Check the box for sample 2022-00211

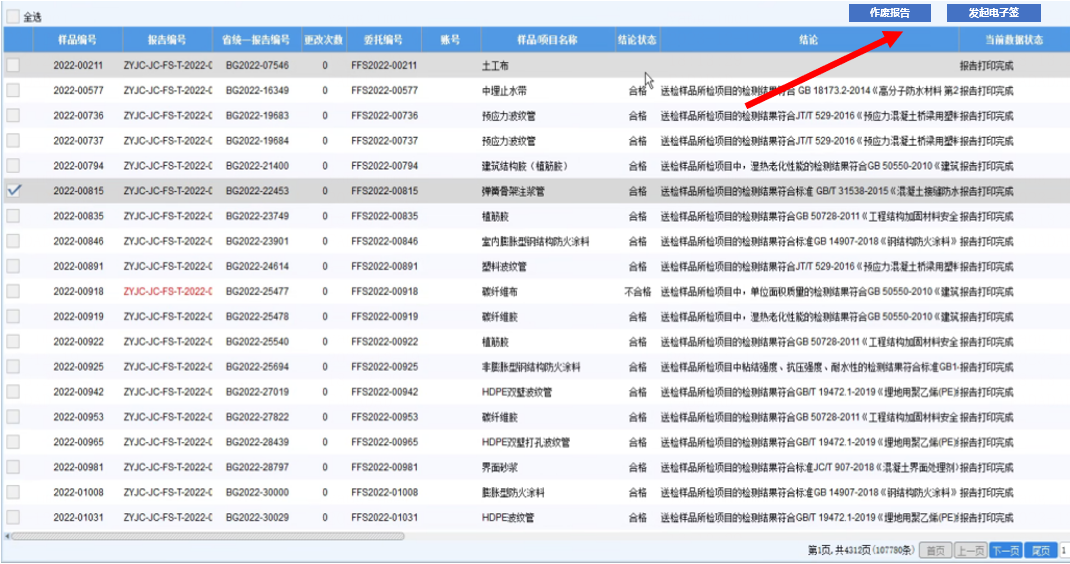(x=13, y=65)
